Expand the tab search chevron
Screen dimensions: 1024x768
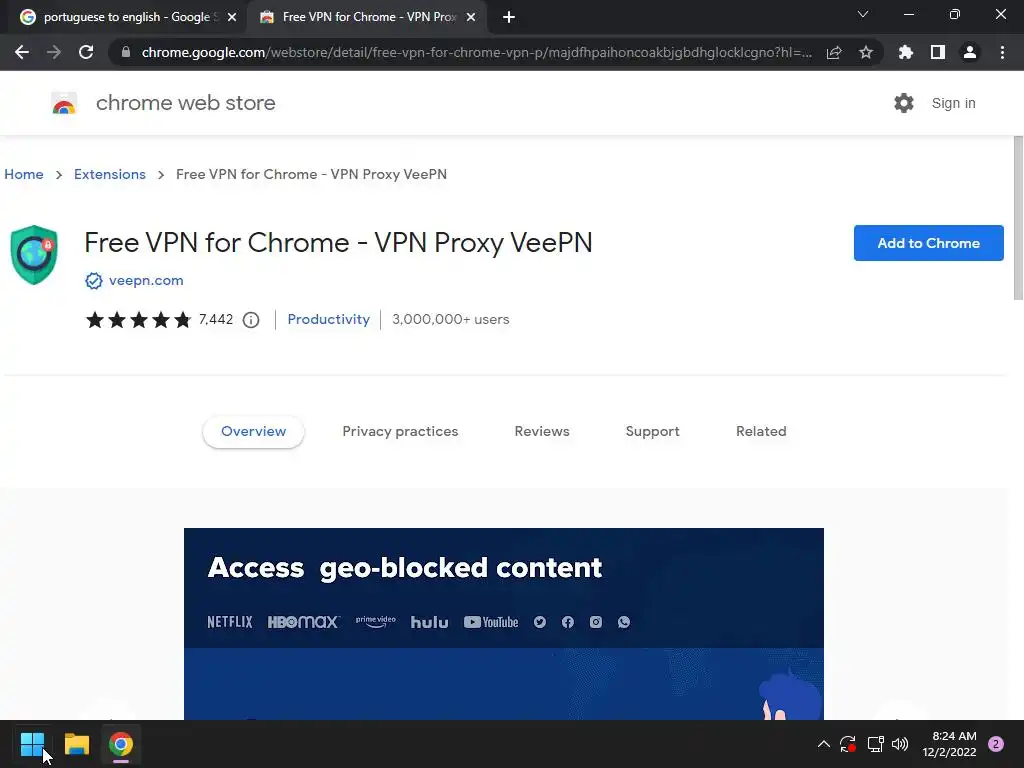coord(863,15)
